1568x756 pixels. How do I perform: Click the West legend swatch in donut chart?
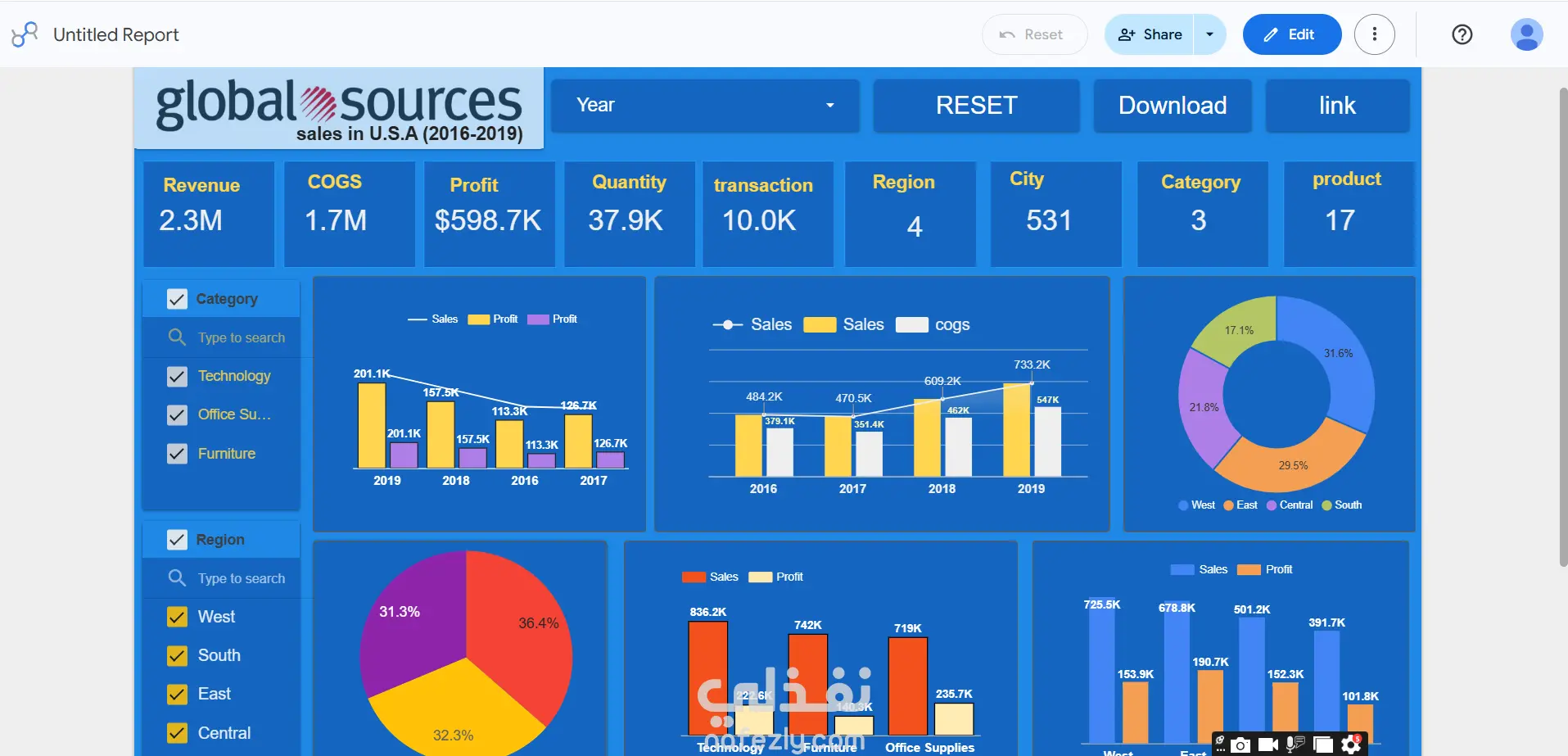coord(1183,505)
